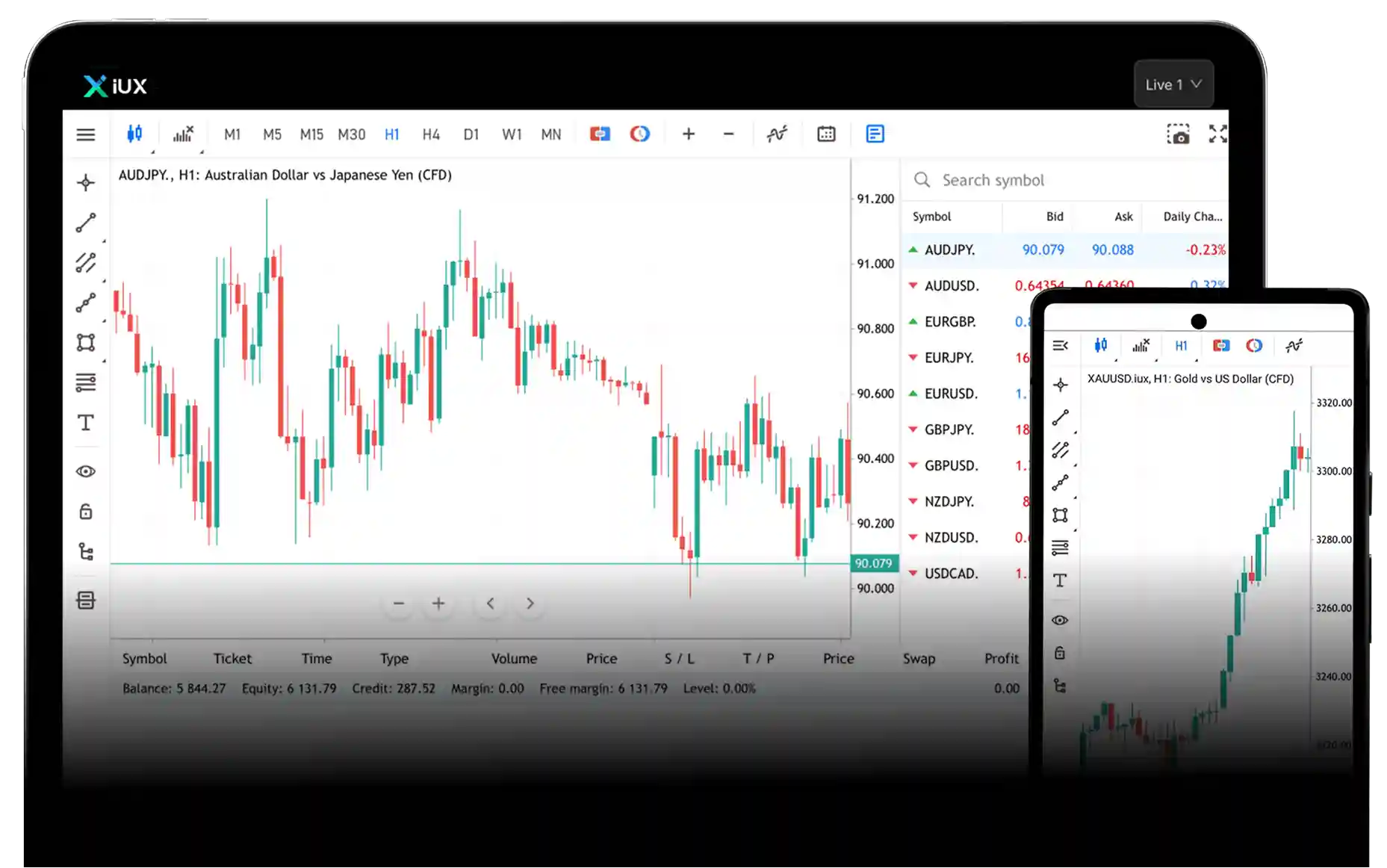
Task: Switch to M1 timeframe
Action: pyautogui.click(x=232, y=134)
